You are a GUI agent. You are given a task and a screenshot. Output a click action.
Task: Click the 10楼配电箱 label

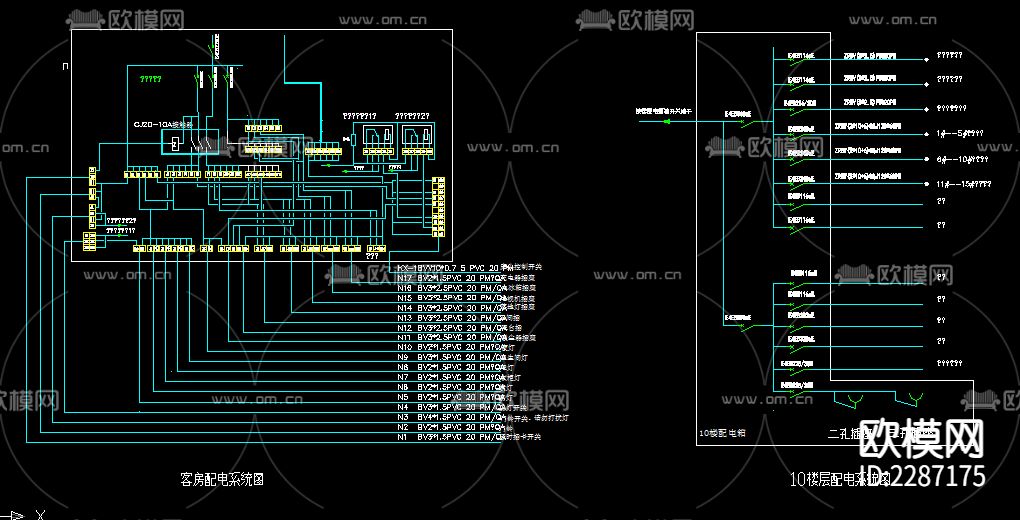coord(722,433)
